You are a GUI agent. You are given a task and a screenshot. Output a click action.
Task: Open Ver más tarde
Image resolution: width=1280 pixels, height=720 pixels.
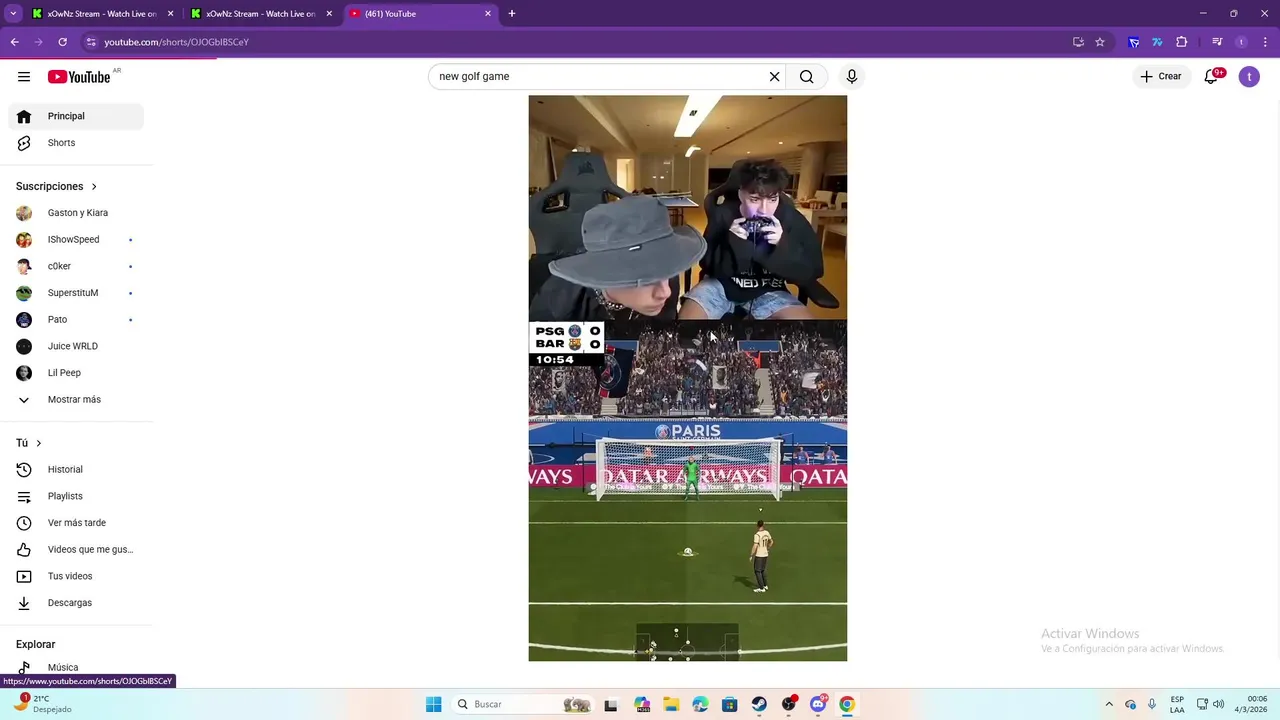coord(76,523)
